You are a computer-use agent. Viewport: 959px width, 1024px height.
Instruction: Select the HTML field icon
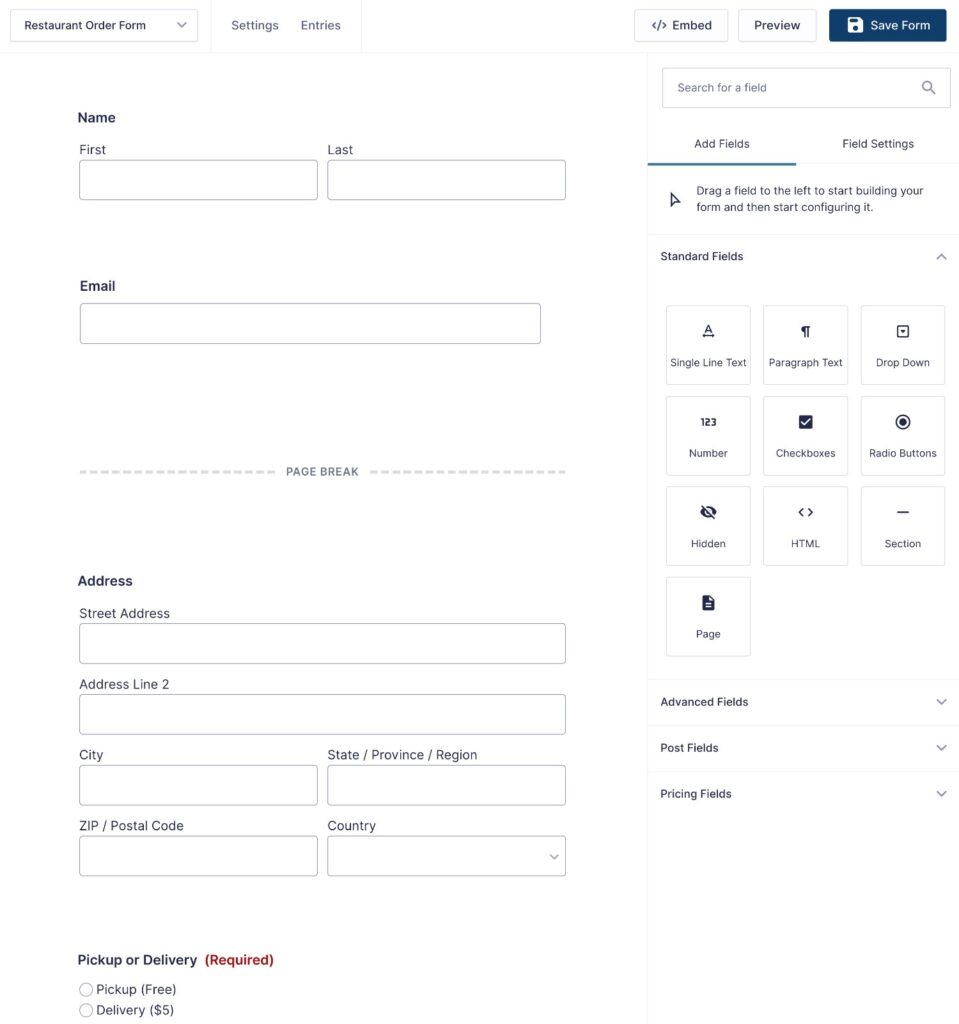coord(805,525)
